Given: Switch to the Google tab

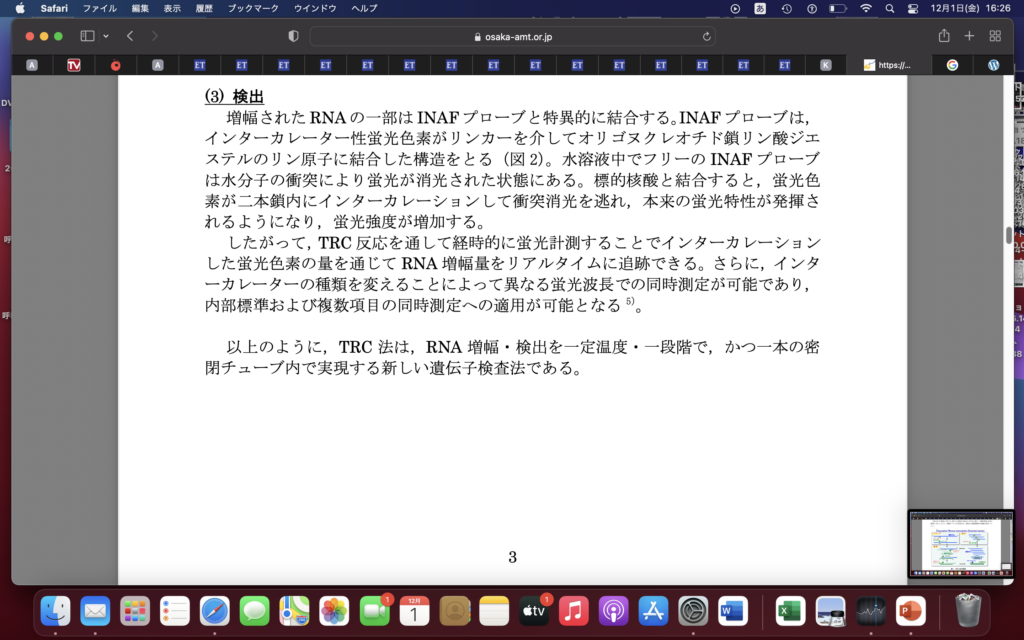Looking at the screenshot, I should pos(952,65).
